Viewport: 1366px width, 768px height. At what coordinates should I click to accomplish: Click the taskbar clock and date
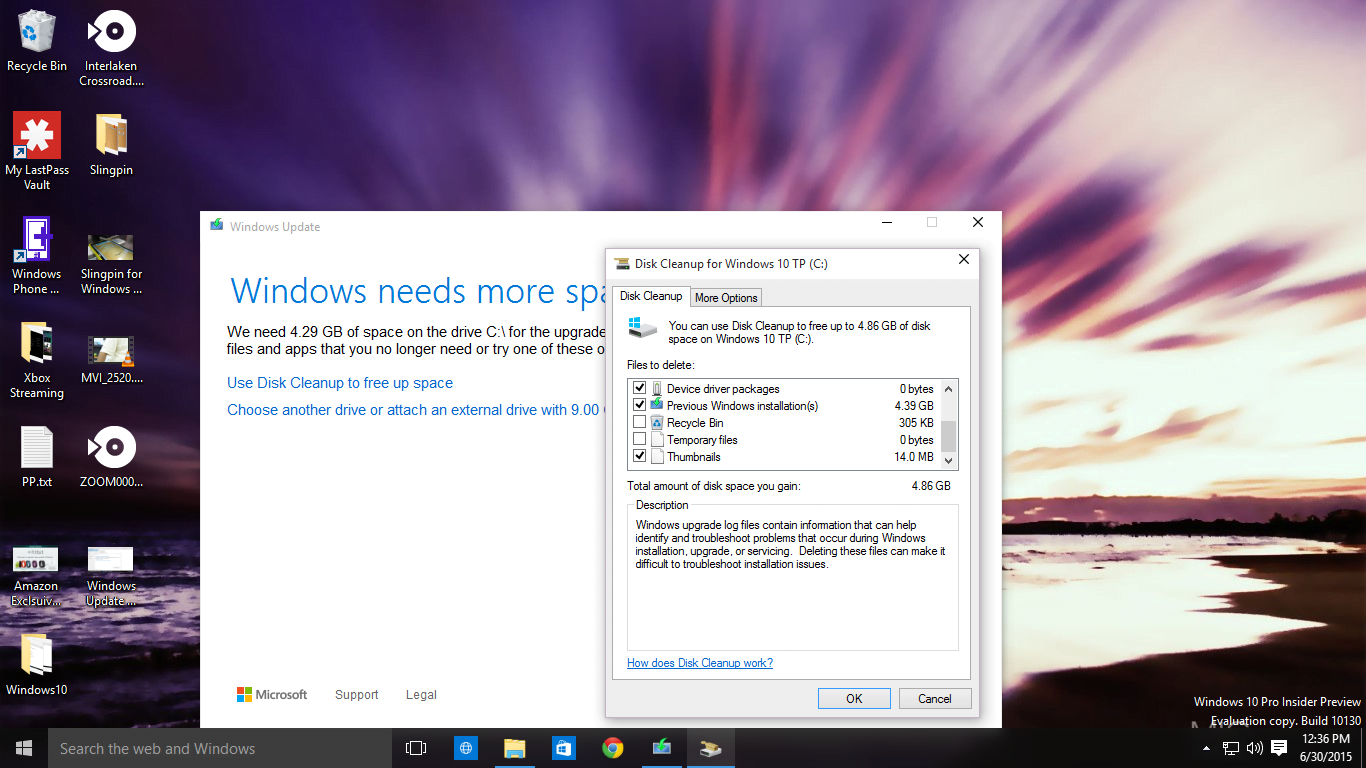coord(1326,748)
